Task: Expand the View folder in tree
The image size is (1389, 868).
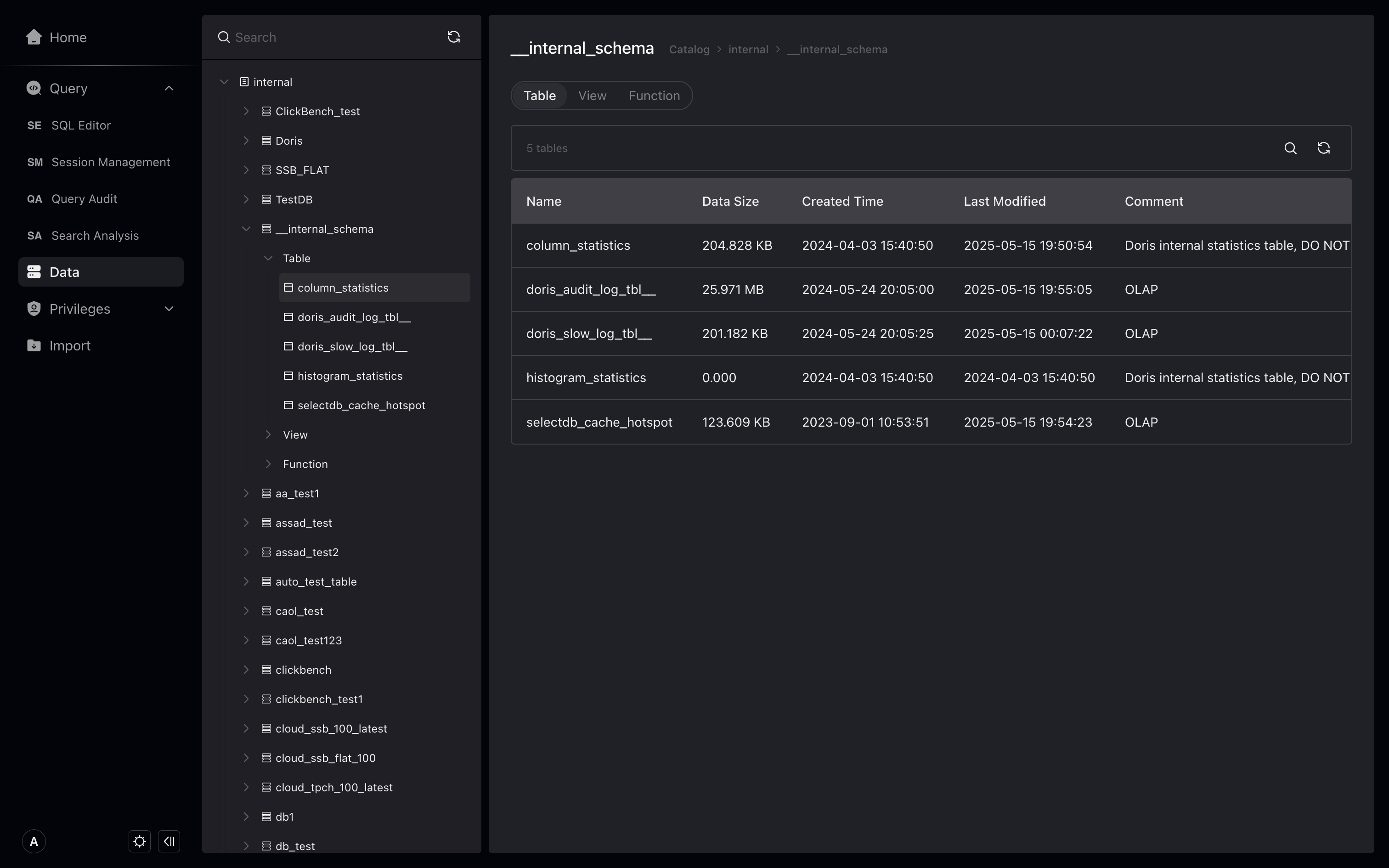Action: click(x=268, y=434)
